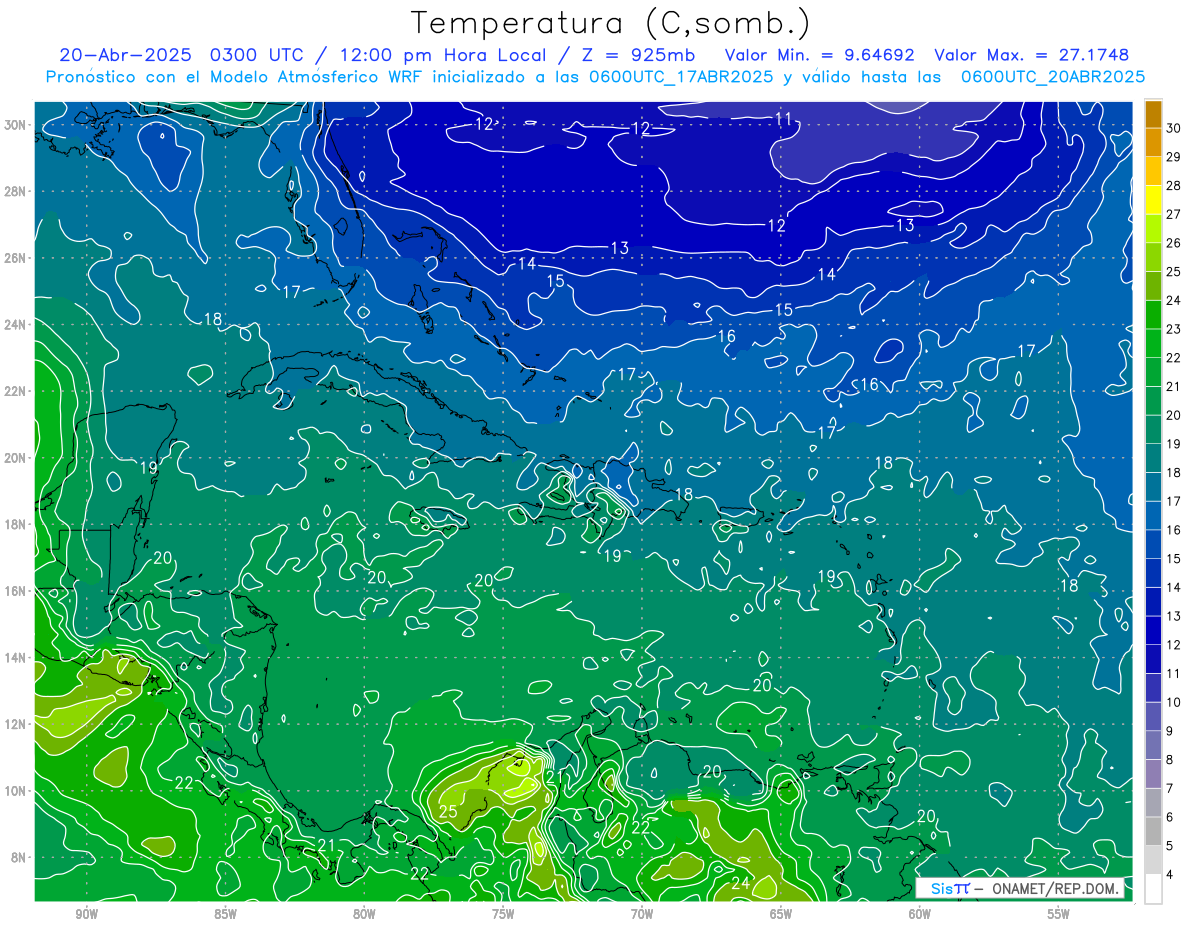This screenshot has height=927, width=1200.
Task: Click the "70W" longitude axis label
Action: point(642,914)
